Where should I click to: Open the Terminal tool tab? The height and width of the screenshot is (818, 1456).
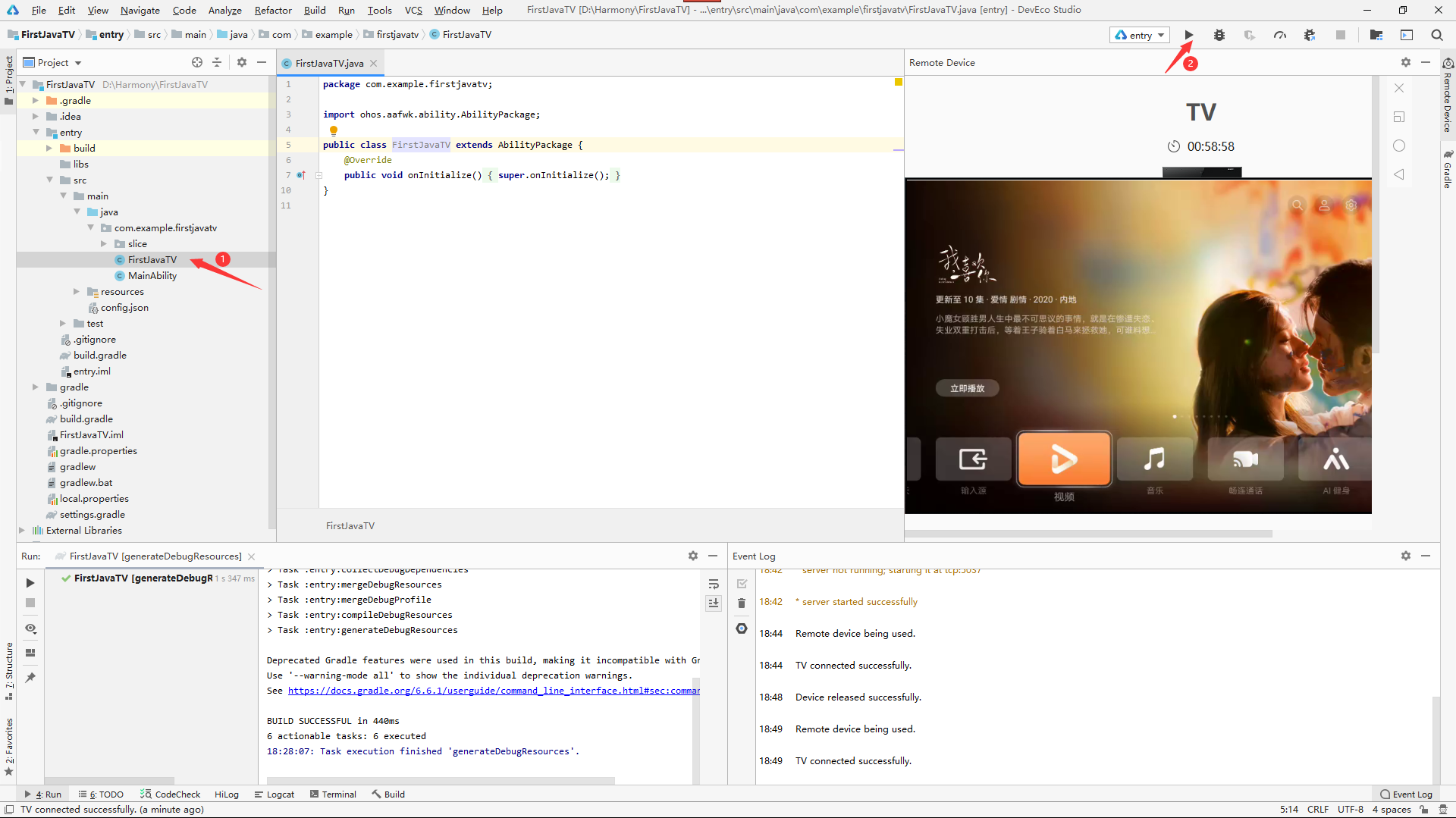333,794
